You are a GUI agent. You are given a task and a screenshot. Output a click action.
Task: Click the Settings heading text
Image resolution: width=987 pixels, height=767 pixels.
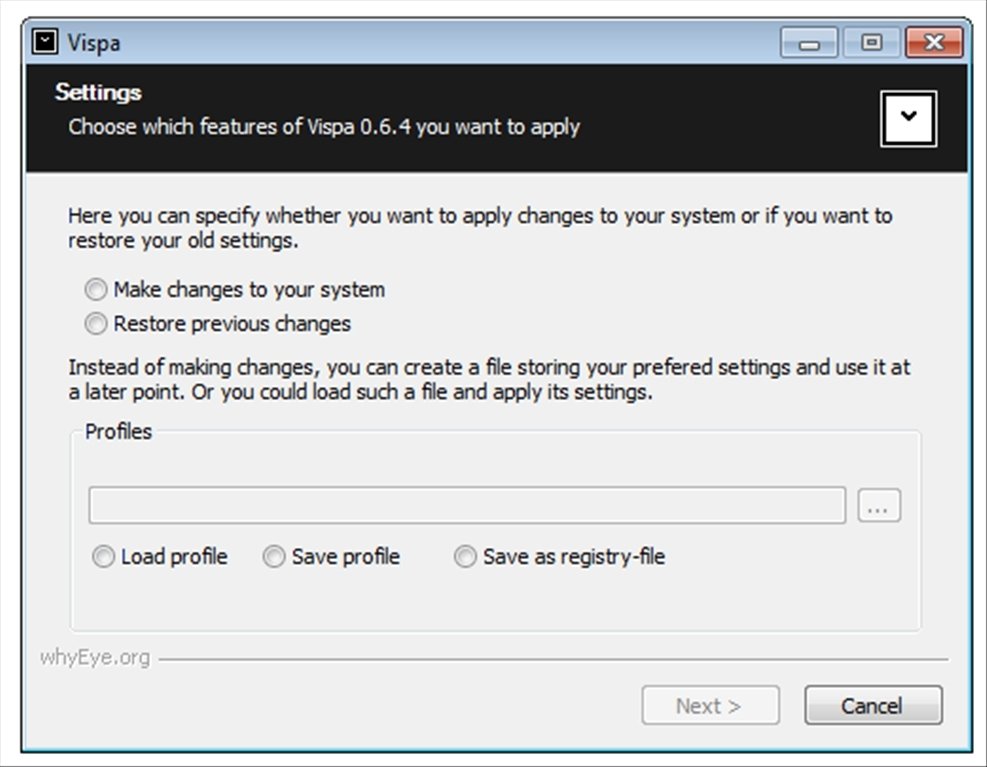tap(98, 93)
